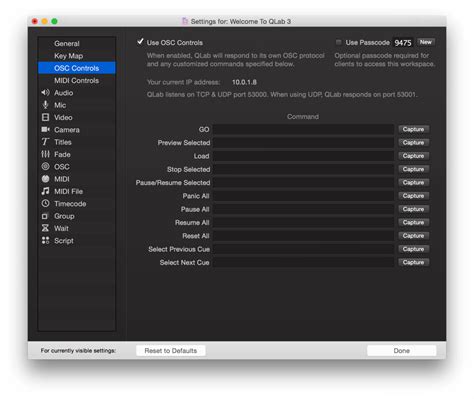The image size is (474, 399).
Task: Click the Video film icon
Action: point(45,117)
